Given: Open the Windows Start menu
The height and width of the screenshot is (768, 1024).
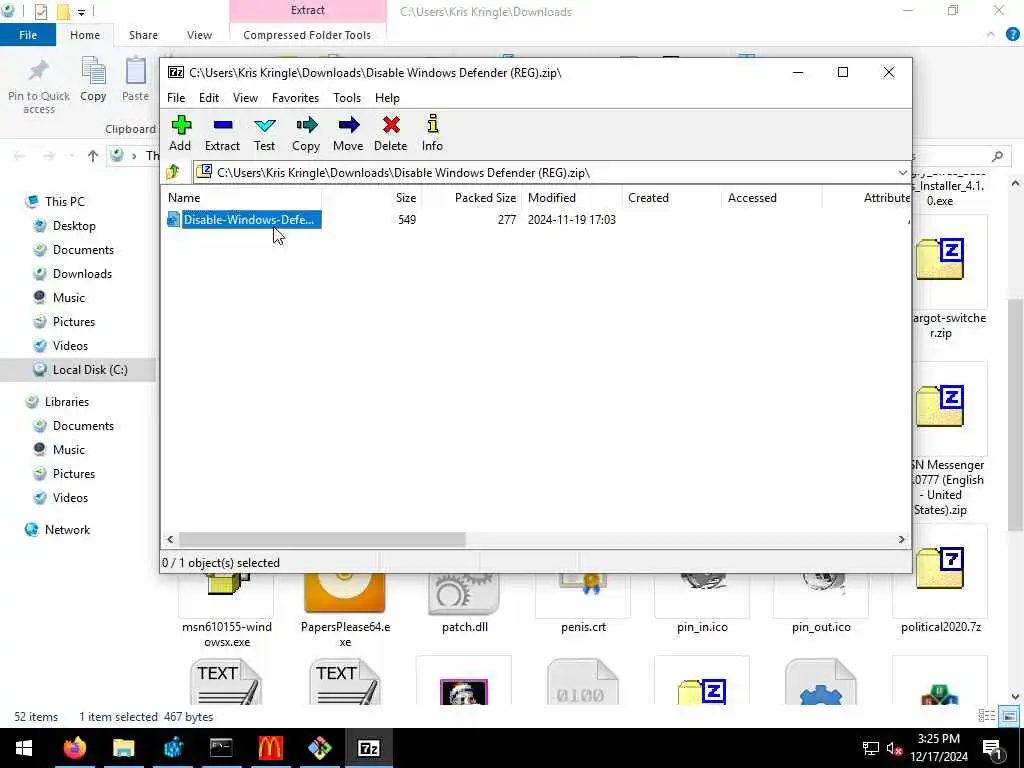Looking at the screenshot, I should click(24, 748).
